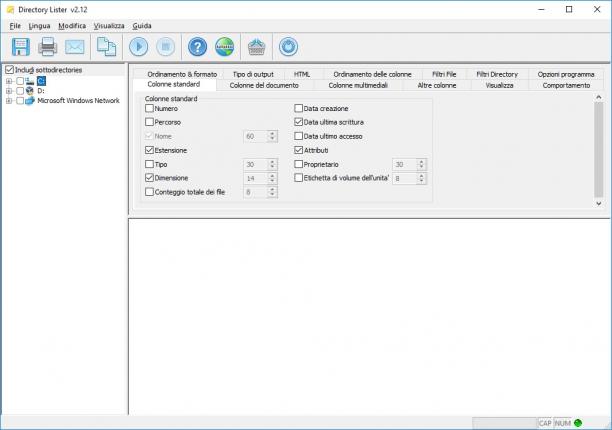Click the Dimensione width spinner arrows
Viewport: 612px width, 430px height.
click(x=272, y=178)
